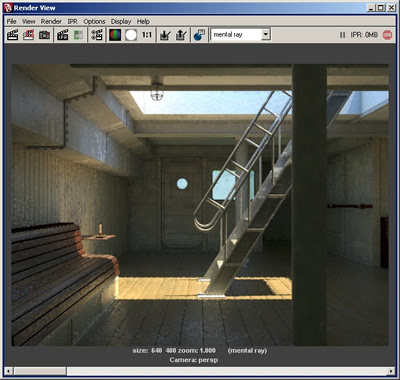Click the Keep Image download icon
400x380 pixels.
coord(165,35)
